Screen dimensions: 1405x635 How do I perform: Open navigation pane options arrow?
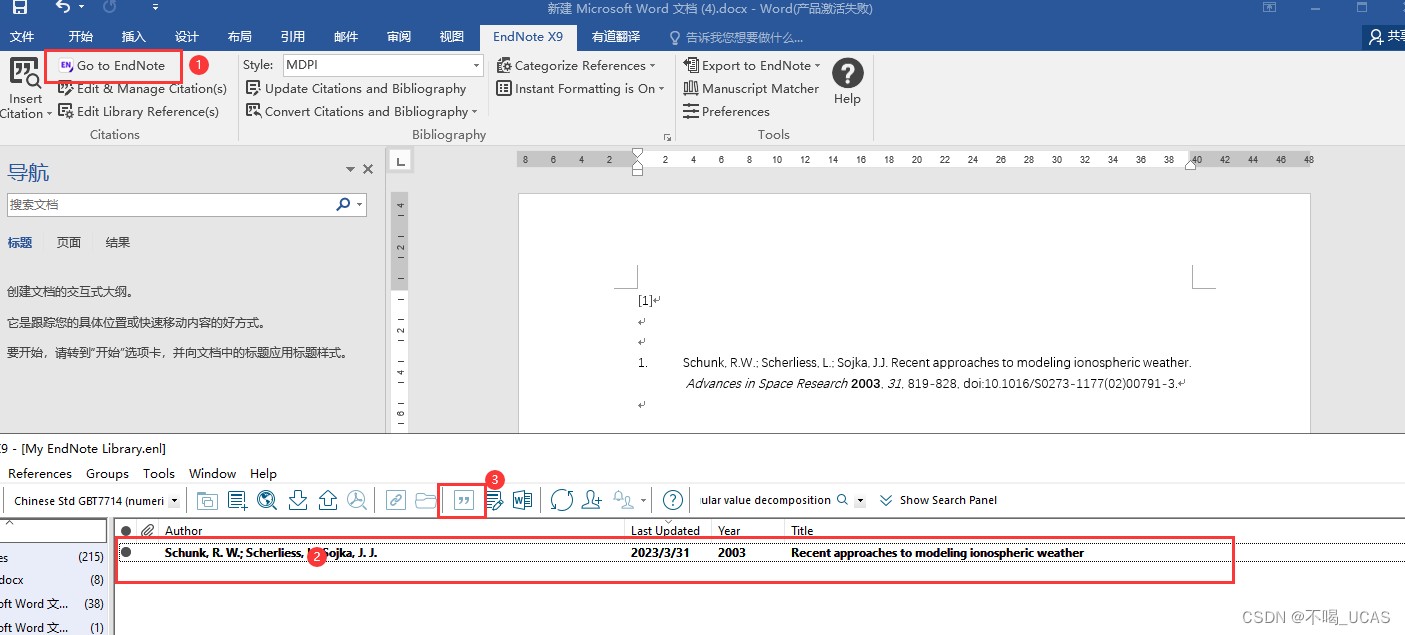click(x=350, y=170)
